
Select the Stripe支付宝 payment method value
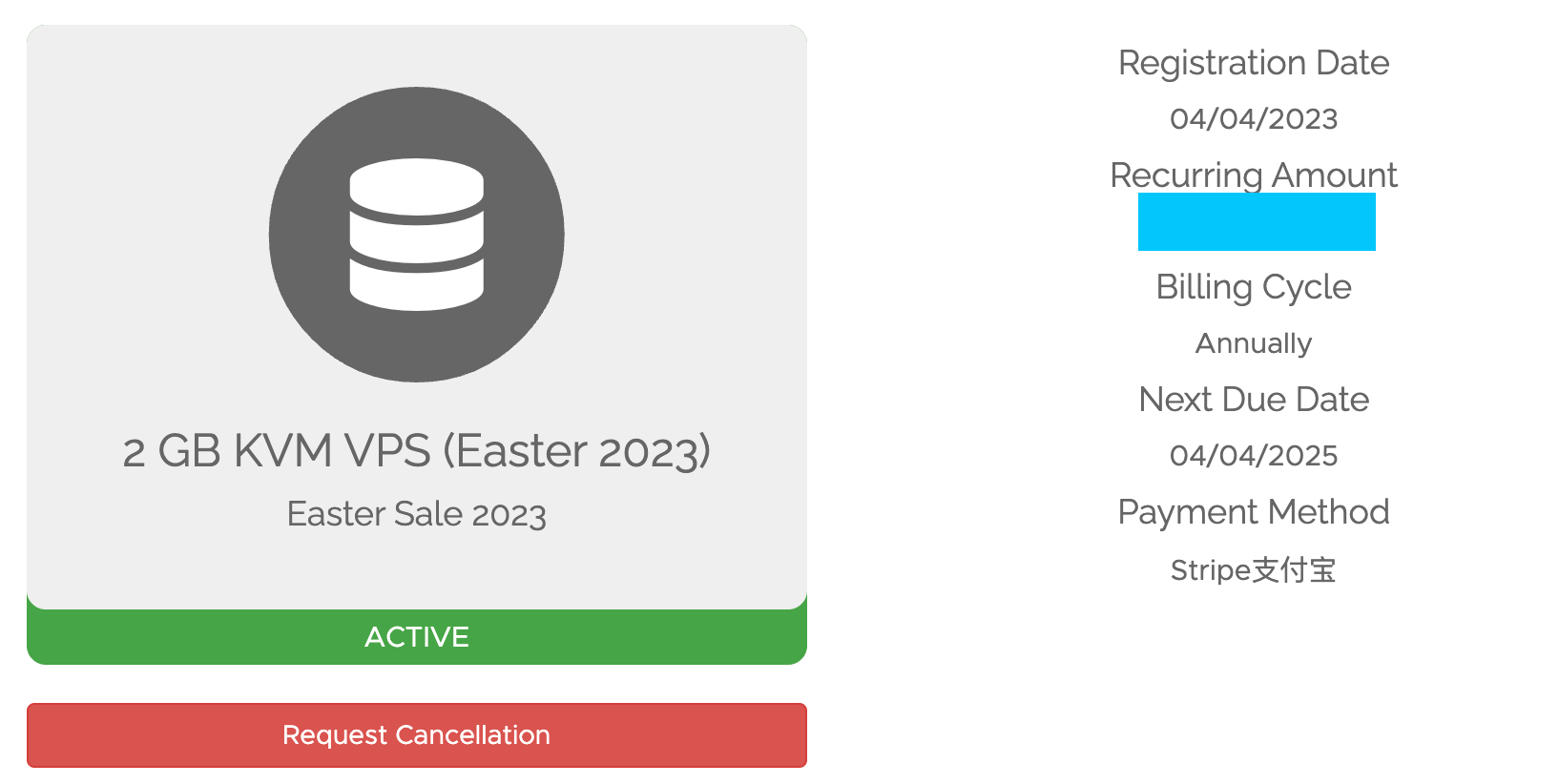pyautogui.click(x=1253, y=570)
